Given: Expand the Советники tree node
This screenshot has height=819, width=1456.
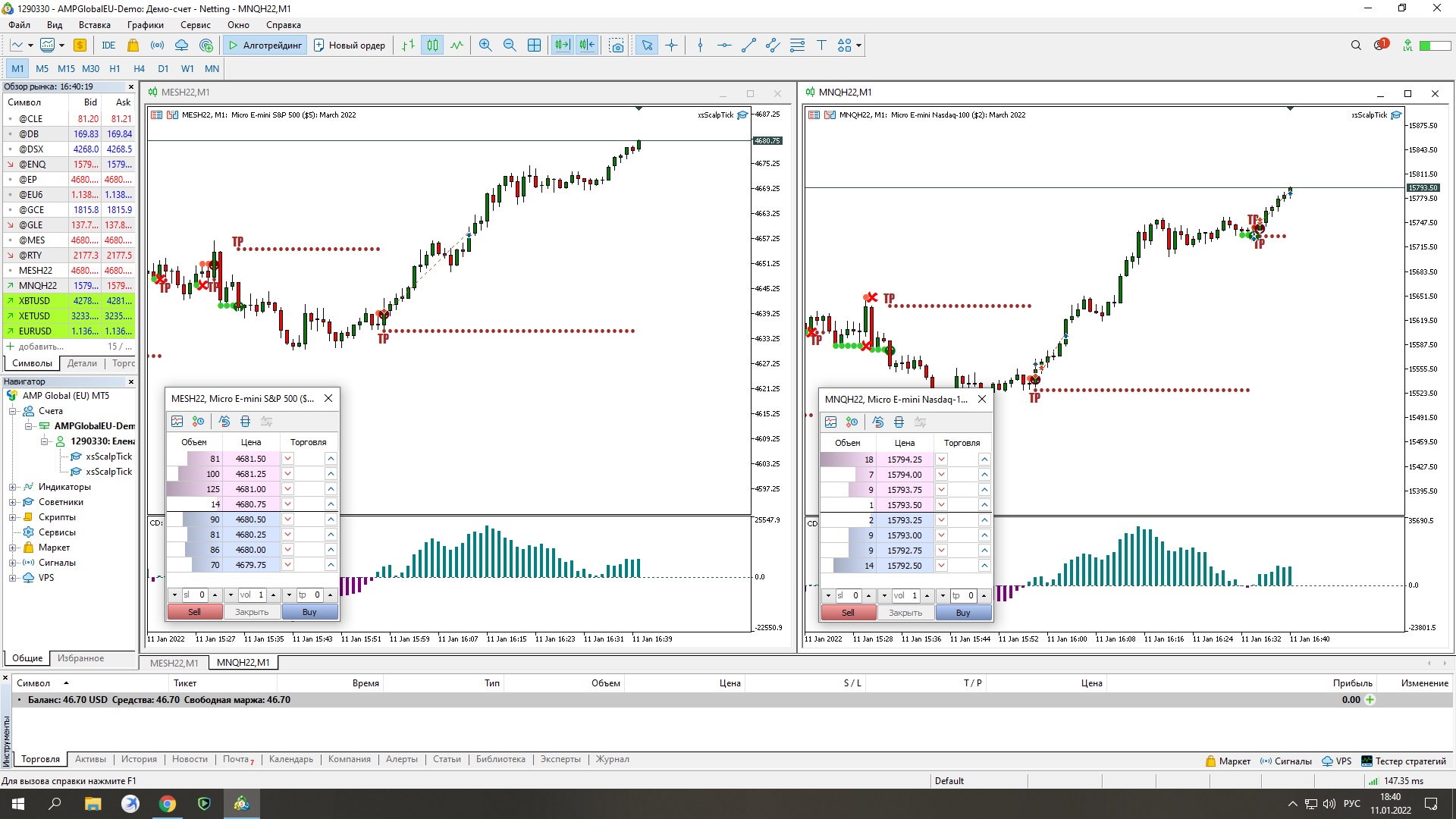Looking at the screenshot, I should pyautogui.click(x=12, y=502).
